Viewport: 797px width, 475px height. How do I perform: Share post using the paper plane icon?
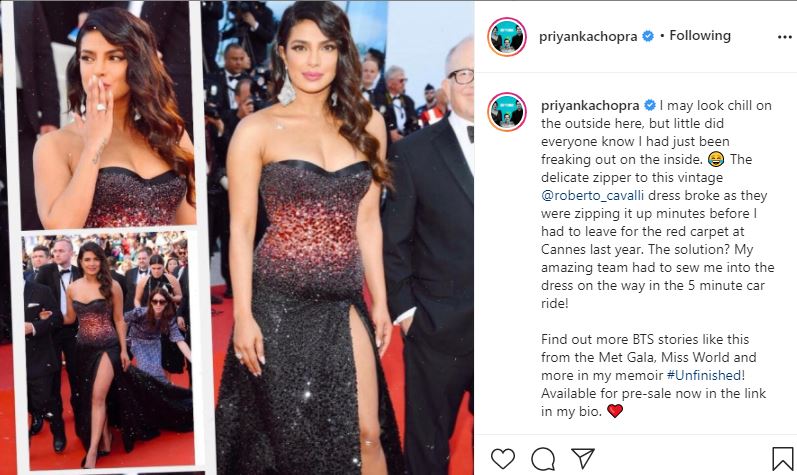pos(583,458)
